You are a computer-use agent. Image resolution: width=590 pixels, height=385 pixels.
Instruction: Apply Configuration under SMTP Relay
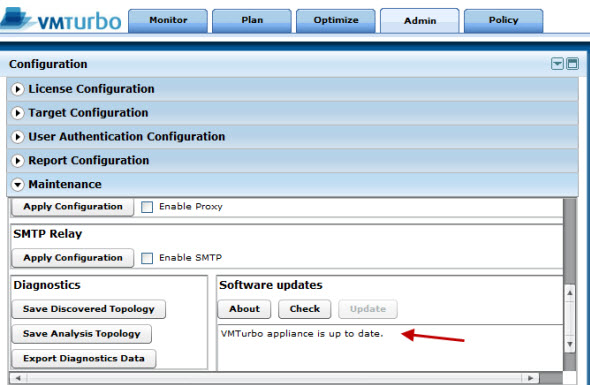(x=73, y=258)
